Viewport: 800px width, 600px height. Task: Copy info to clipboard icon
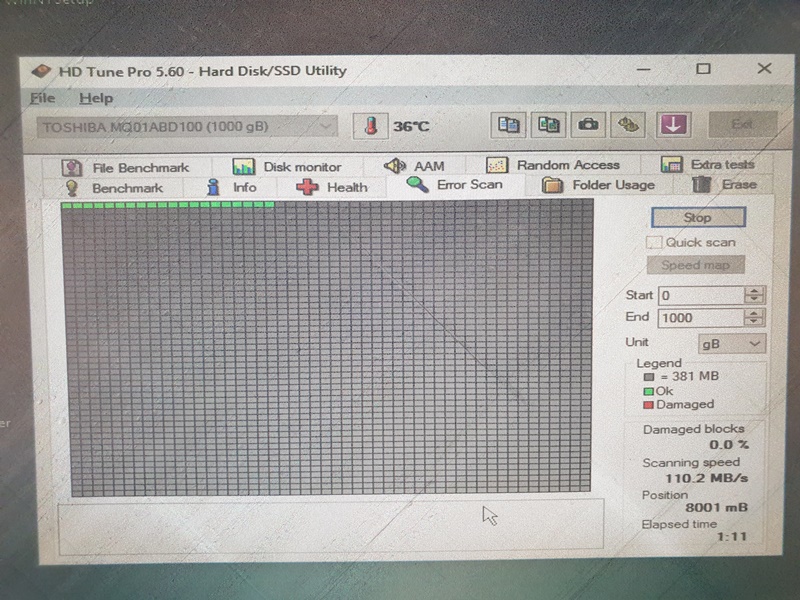508,124
